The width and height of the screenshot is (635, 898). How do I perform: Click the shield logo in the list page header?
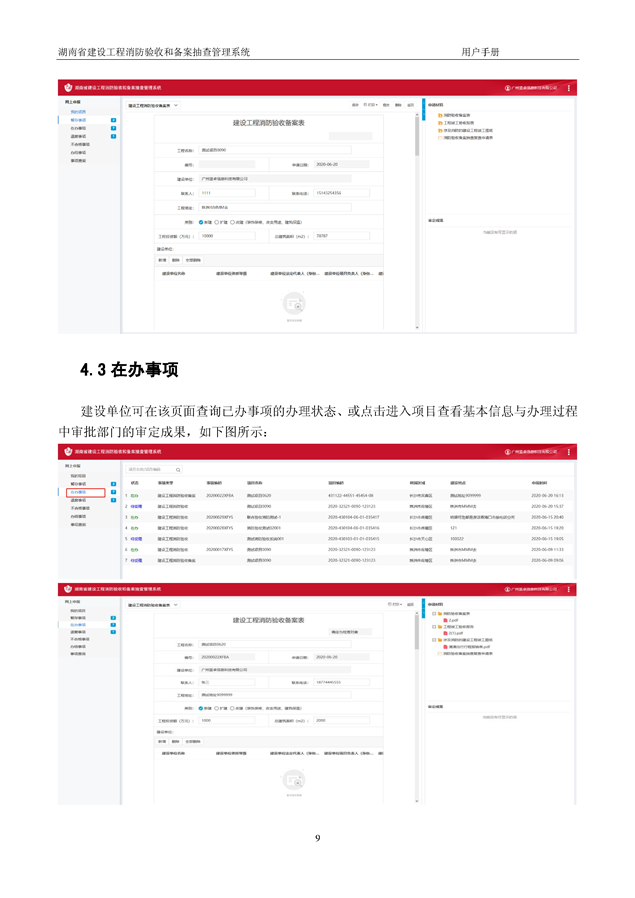[66, 451]
